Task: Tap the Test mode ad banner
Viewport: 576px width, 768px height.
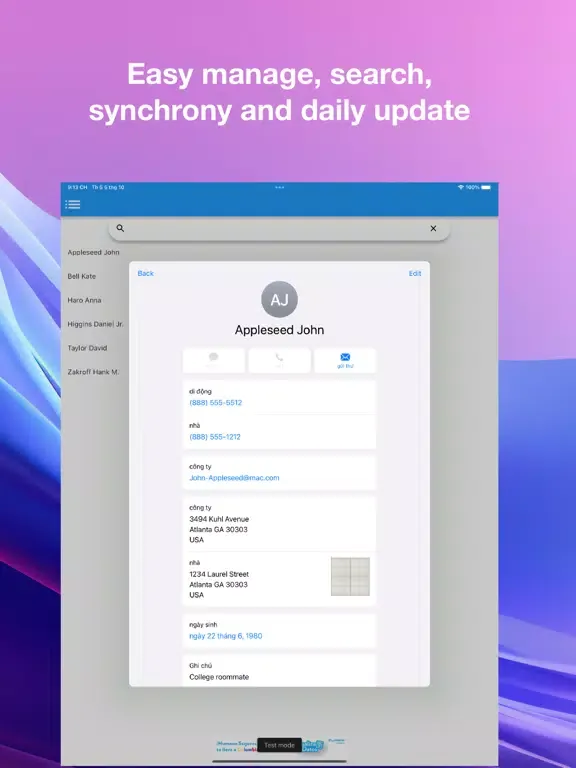Action: [279, 745]
